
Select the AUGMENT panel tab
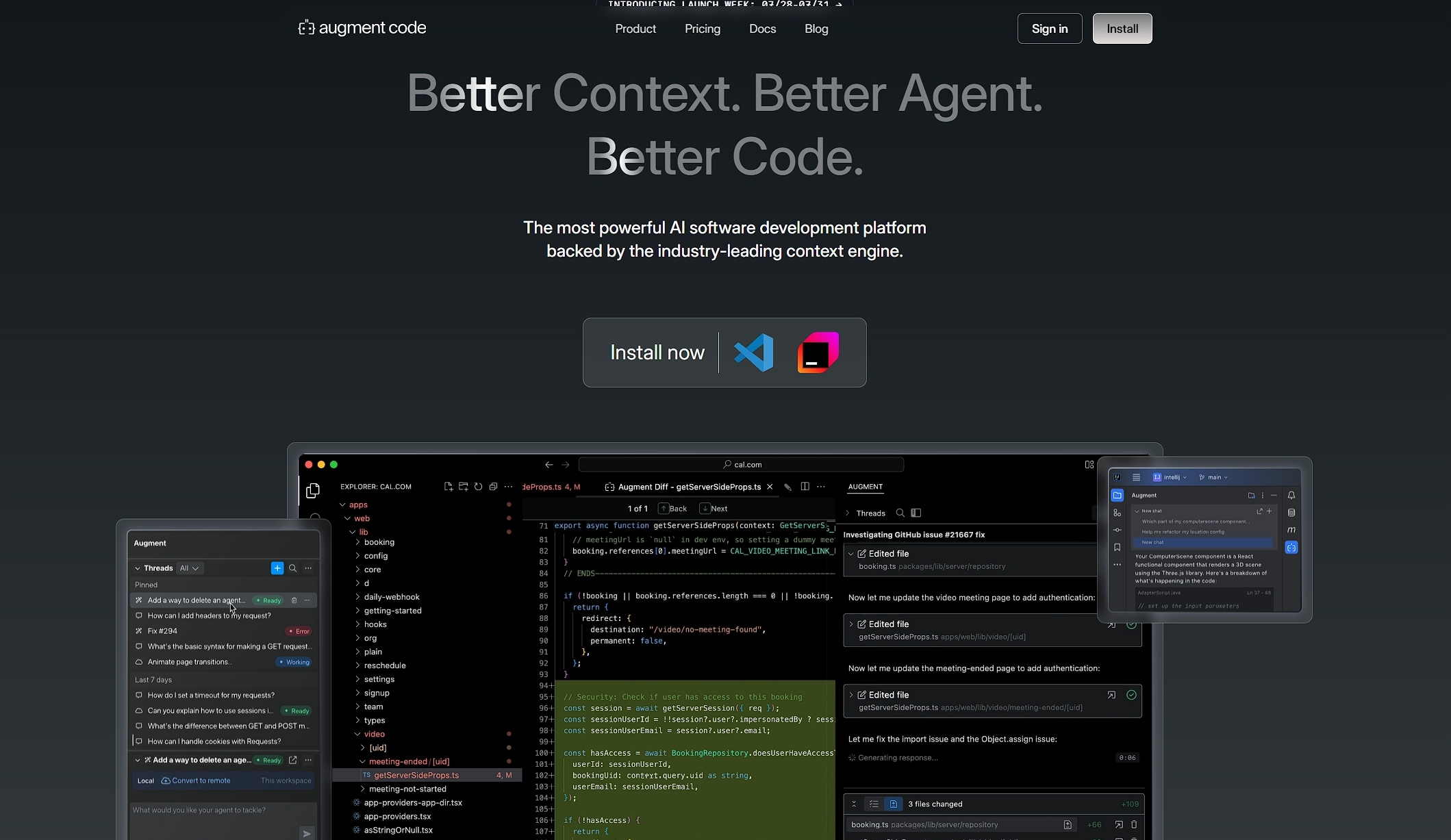pos(866,487)
